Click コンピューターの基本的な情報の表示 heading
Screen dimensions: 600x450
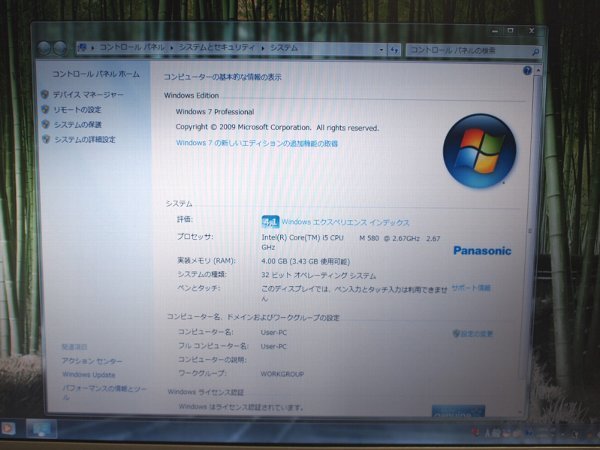(x=222, y=77)
